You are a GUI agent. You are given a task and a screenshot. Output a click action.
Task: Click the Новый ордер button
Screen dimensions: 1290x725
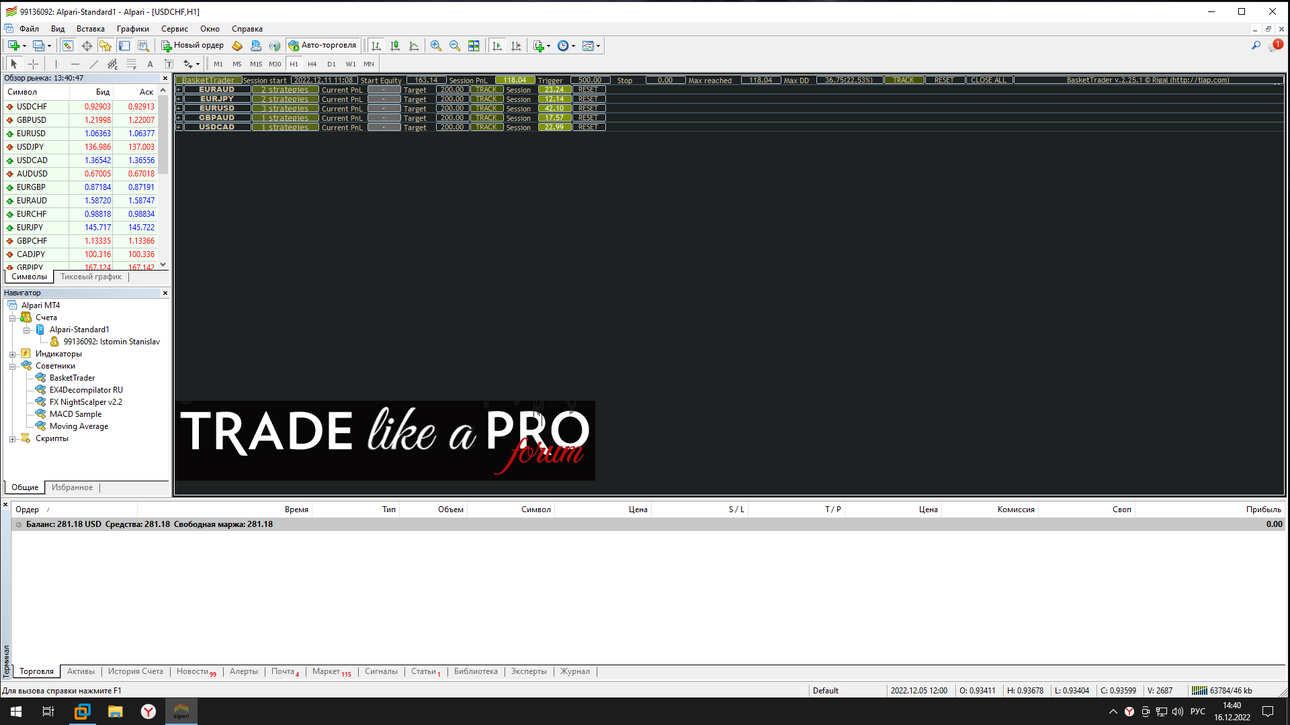point(193,45)
